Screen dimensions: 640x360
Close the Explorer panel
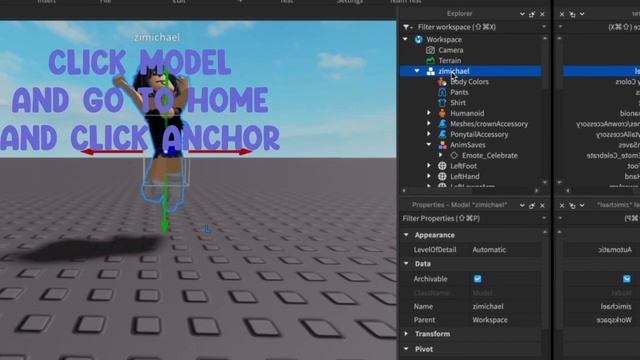tap(542, 14)
